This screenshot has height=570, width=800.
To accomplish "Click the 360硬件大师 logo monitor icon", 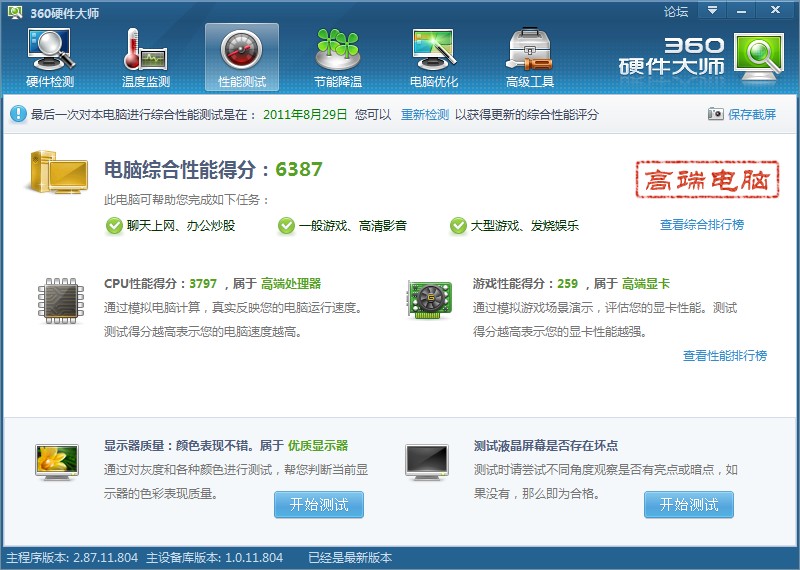I will coord(759,57).
